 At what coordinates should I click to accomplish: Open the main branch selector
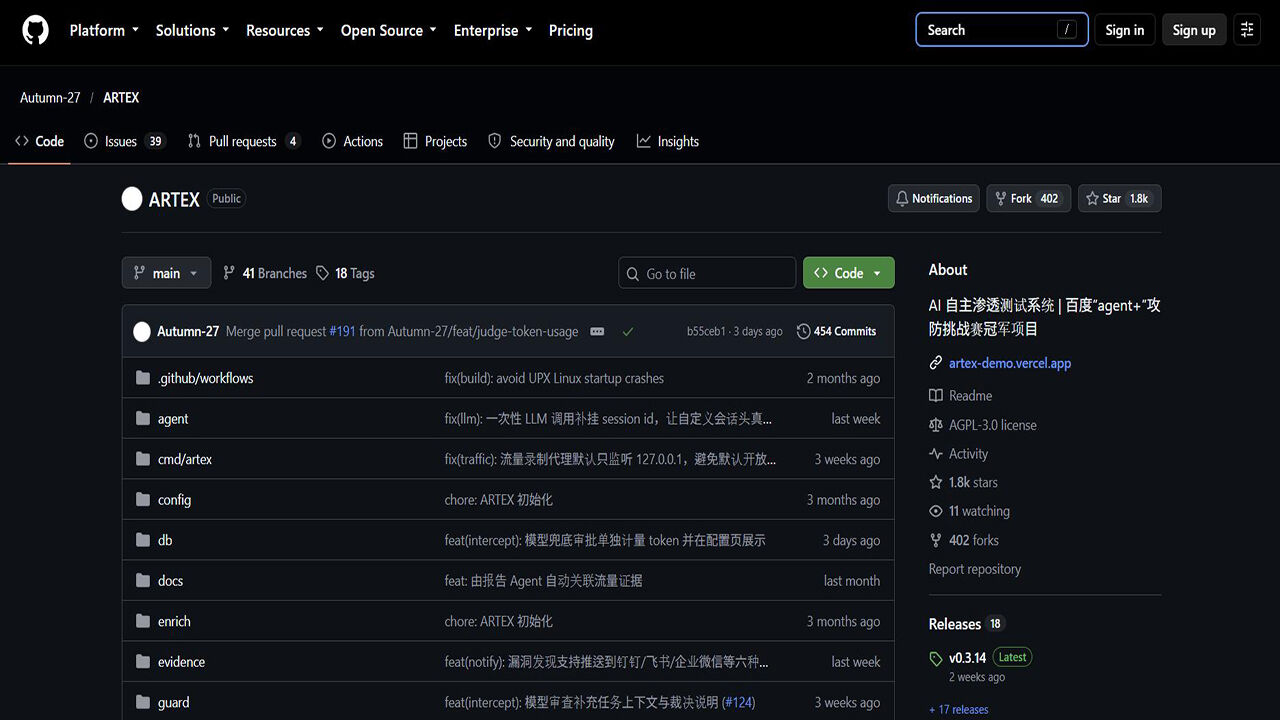click(166, 273)
